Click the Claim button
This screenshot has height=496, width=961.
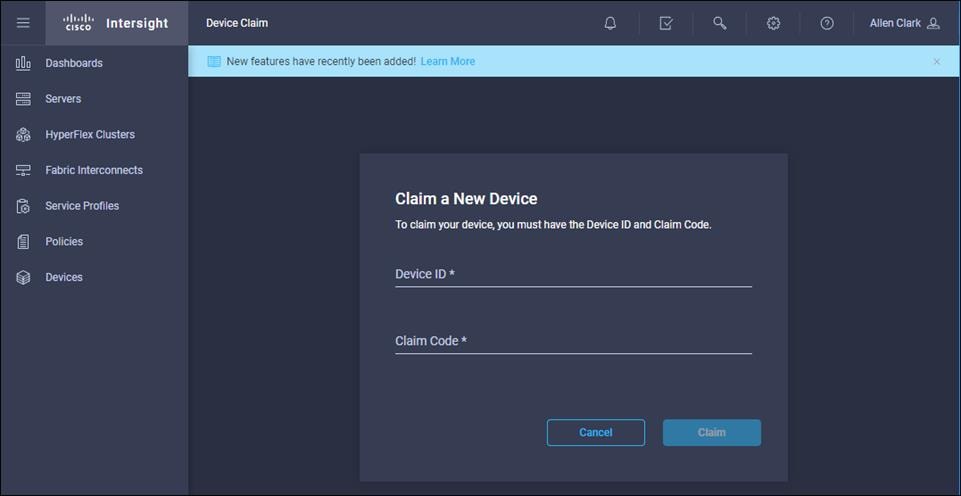pos(712,432)
